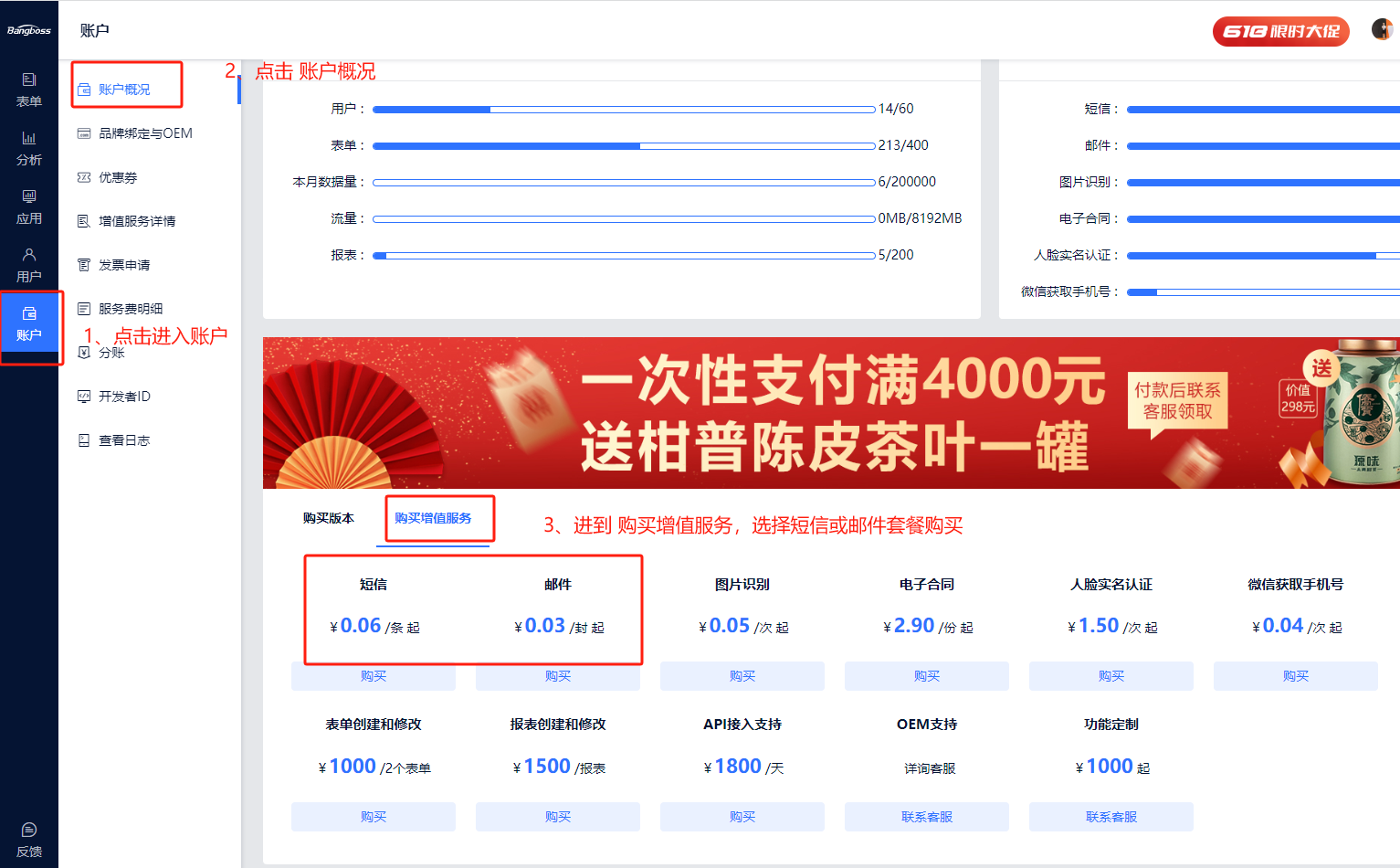Click the Bangboss logo

click(x=29, y=30)
